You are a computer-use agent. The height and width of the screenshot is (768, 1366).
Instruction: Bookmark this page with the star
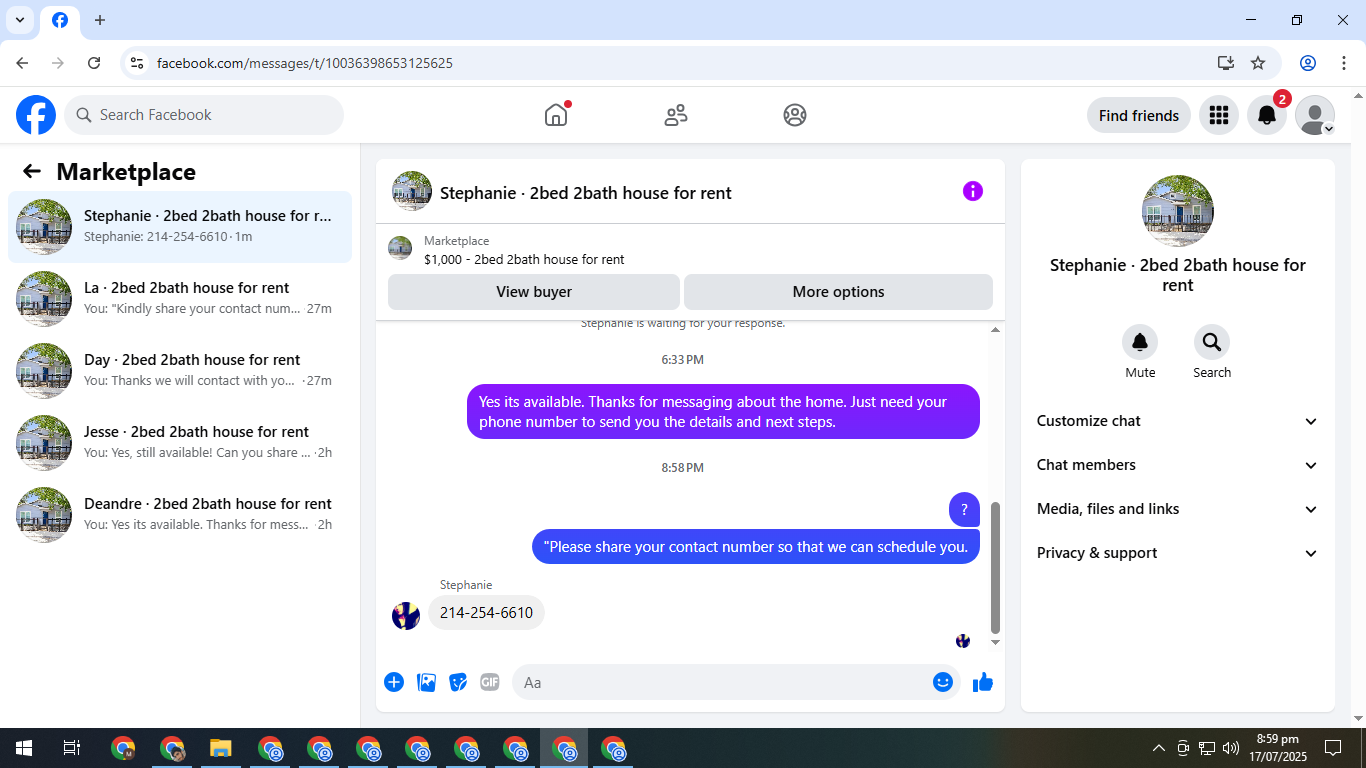point(1258,63)
